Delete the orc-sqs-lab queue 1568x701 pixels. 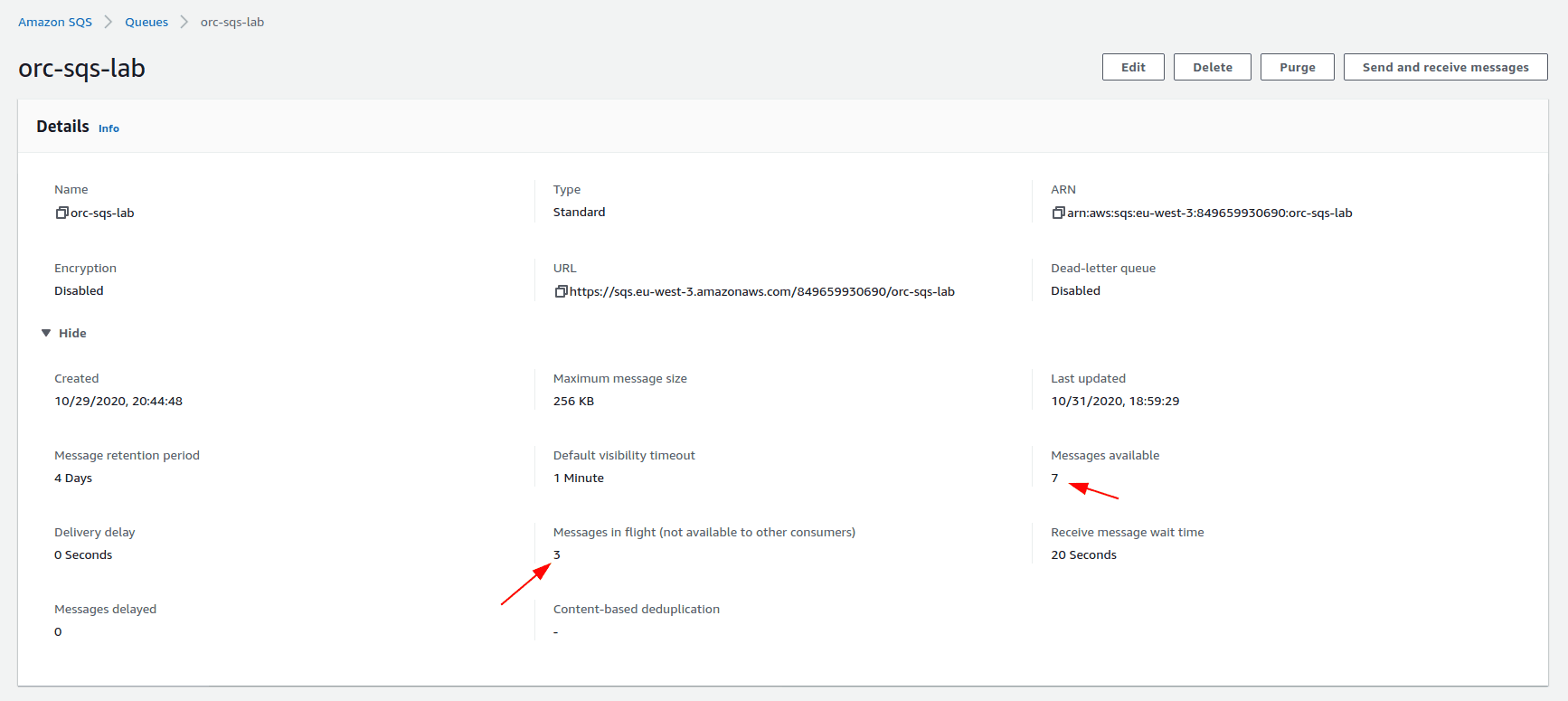pyautogui.click(x=1213, y=67)
